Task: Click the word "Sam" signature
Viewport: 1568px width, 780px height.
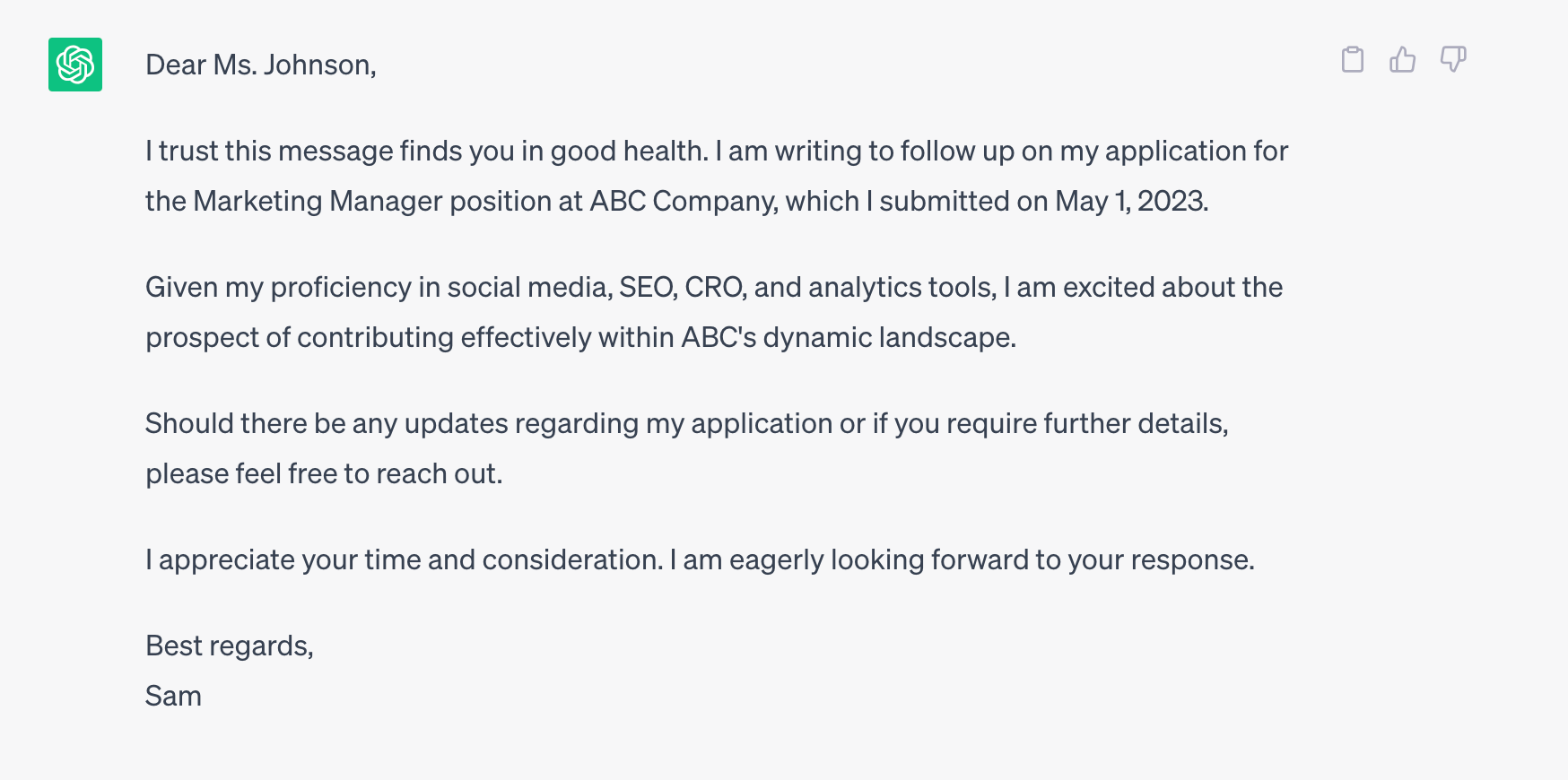Action: pyautogui.click(x=173, y=696)
